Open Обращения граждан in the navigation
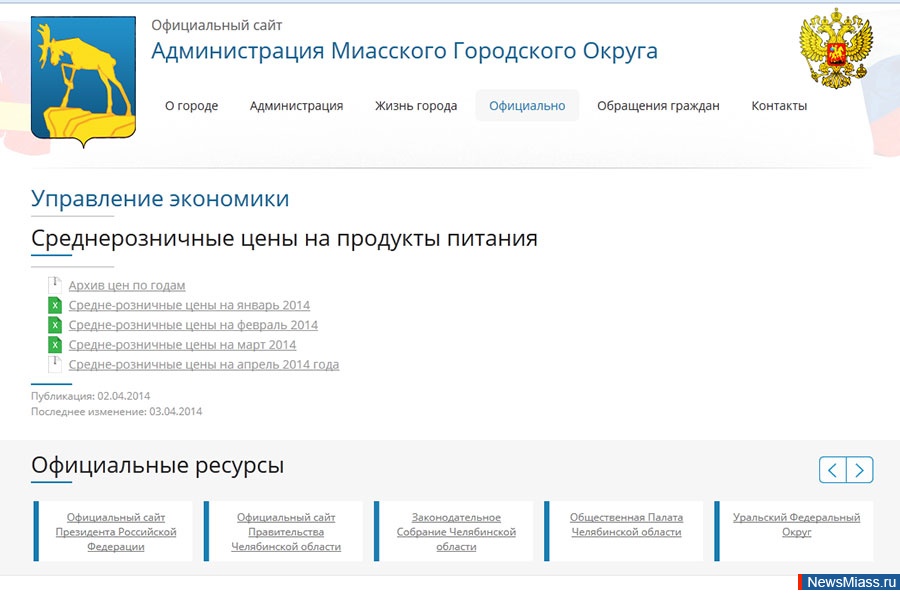The height and width of the screenshot is (600, 900). click(x=658, y=106)
